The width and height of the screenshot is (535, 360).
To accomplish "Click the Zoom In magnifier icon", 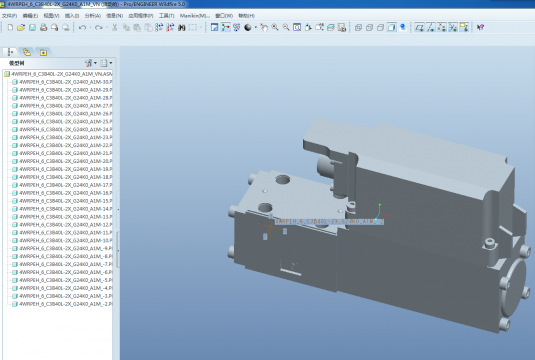I will [x=275, y=27].
